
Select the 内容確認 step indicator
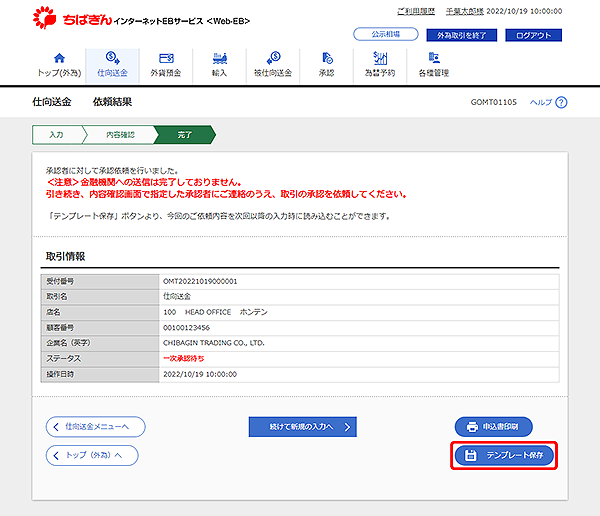click(x=120, y=135)
